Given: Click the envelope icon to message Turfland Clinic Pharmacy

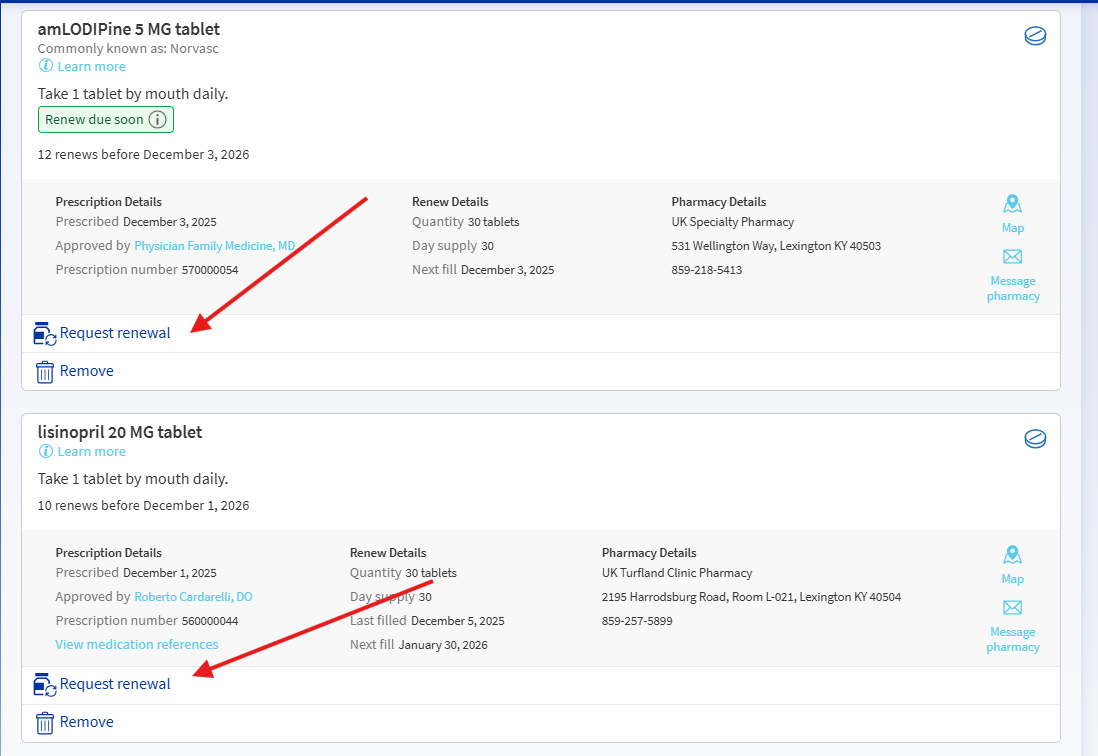Looking at the screenshot, I should (1012, 608).
